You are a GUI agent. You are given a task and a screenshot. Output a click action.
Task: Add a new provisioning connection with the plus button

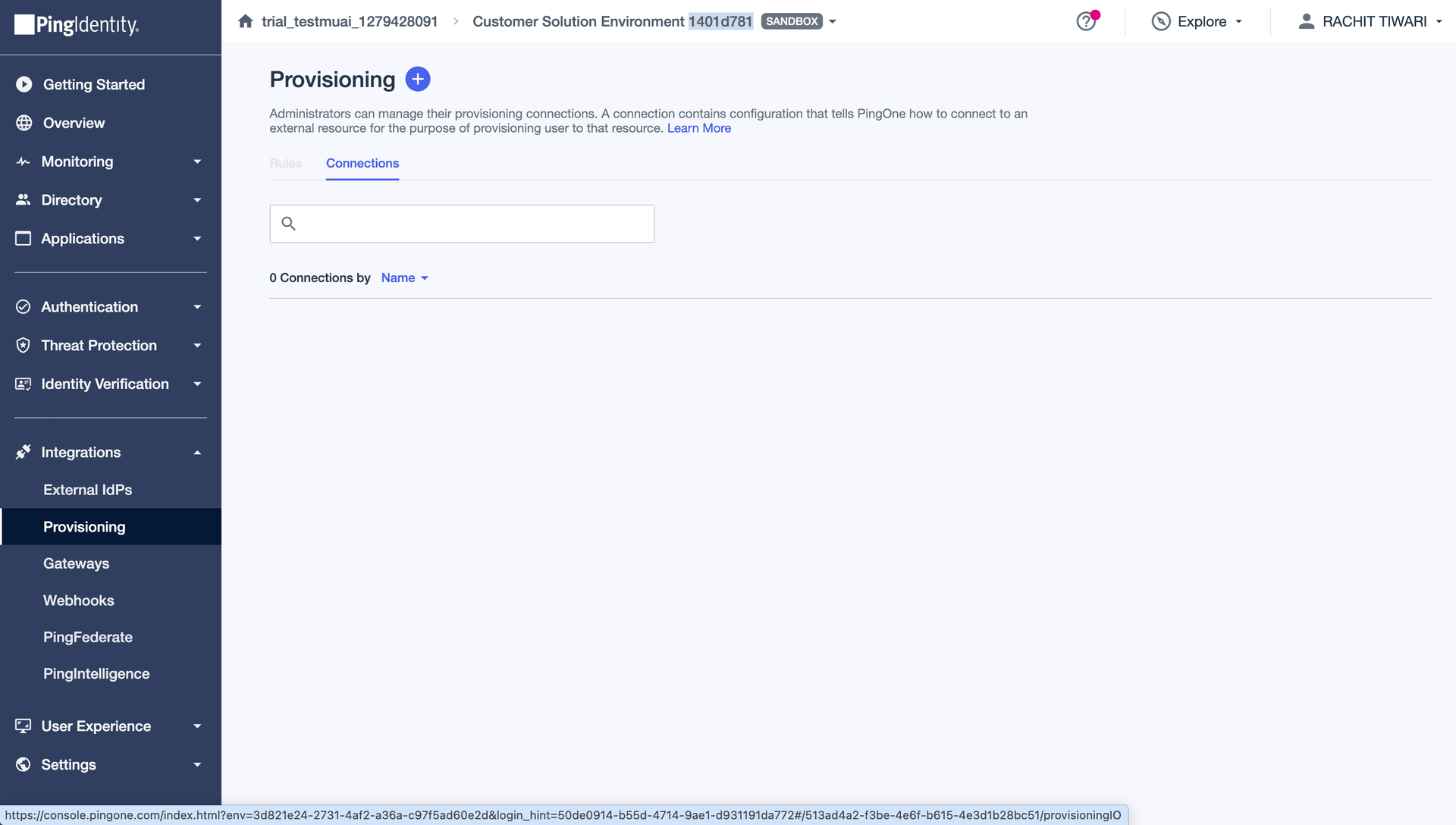point(418,78)
